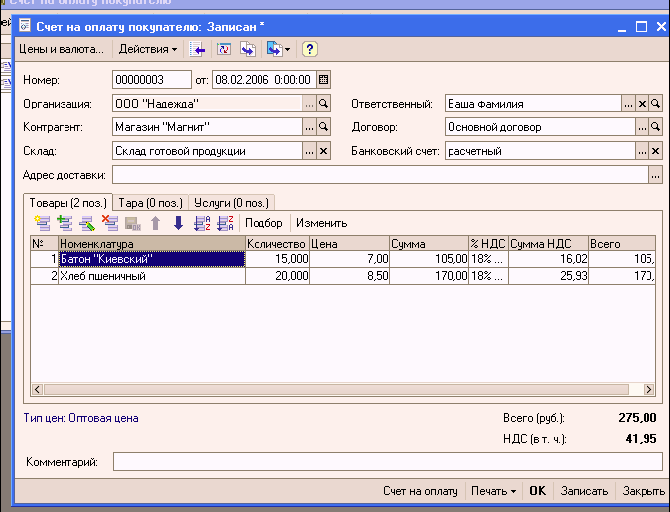Image resolution: width=670 pixels, height=512 pixels.
Task: Open the calendar picker next to date field
Action: tap(323, 80)
